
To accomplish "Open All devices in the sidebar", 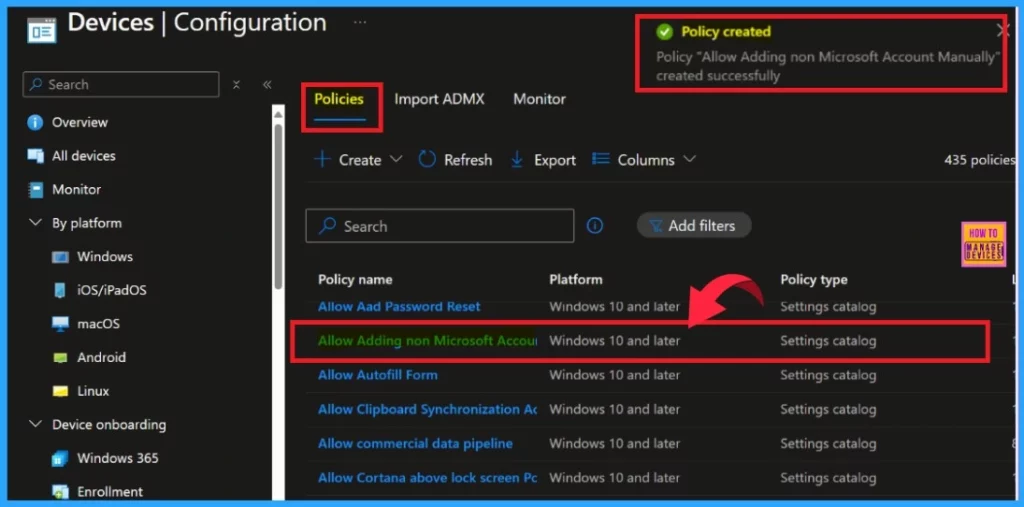I will [x=84, y=156].
